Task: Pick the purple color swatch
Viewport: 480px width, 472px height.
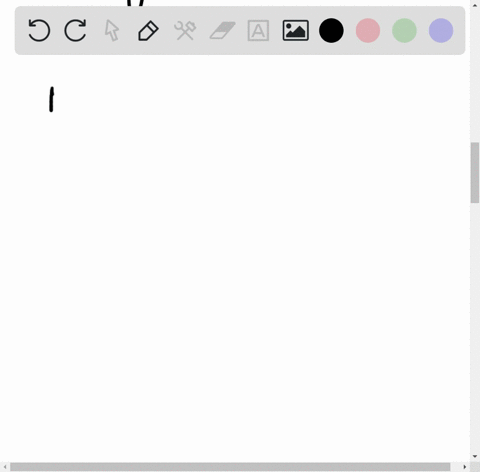Action: click(x=441, y=31)
